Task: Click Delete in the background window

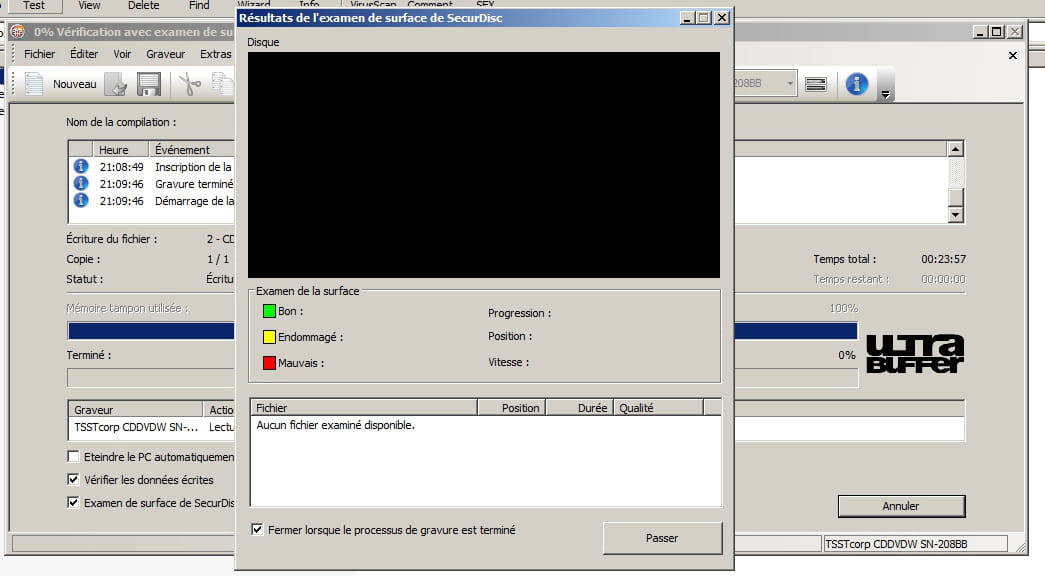Action: pos(143,5)
